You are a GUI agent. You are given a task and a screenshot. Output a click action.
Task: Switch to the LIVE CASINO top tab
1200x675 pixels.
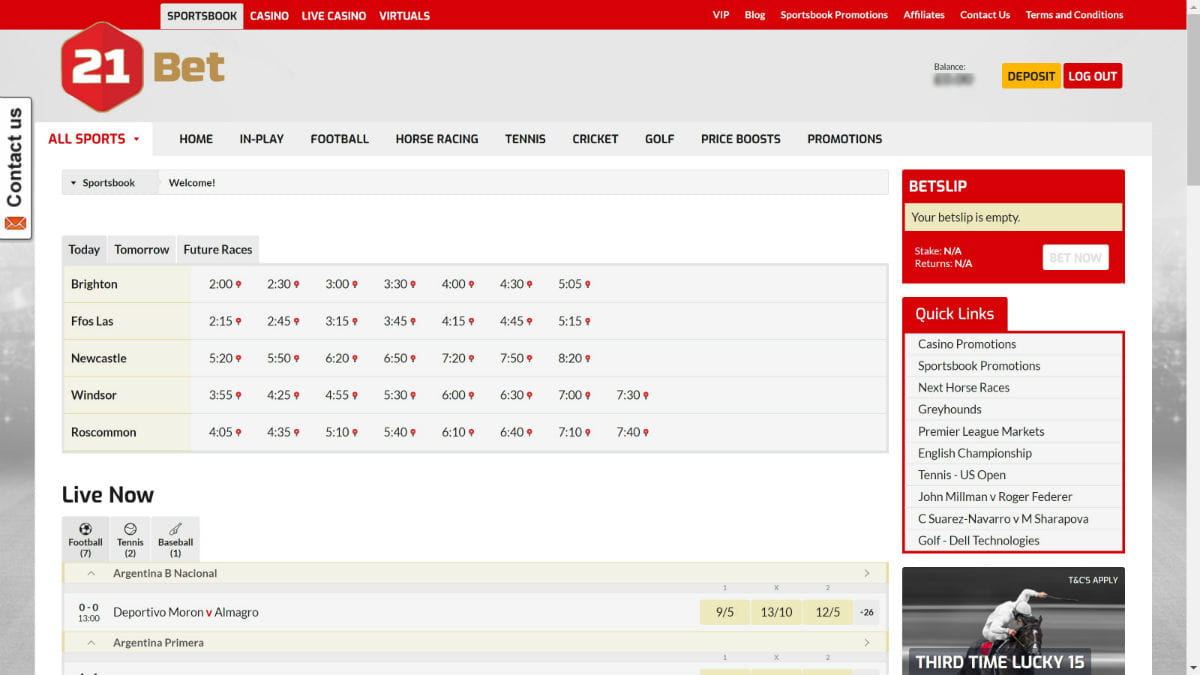[x=334, y=16]
